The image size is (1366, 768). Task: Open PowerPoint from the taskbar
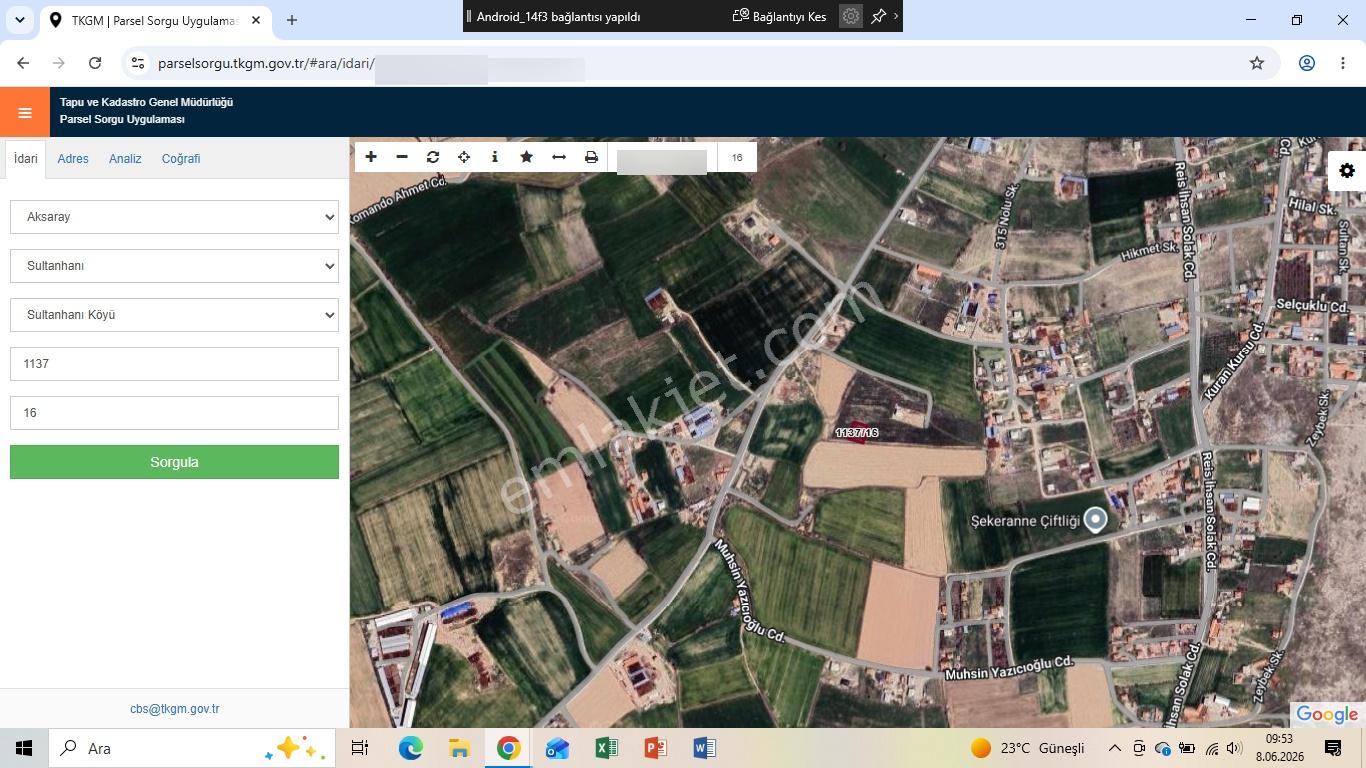pyautogui.click(x=655, y=748)
